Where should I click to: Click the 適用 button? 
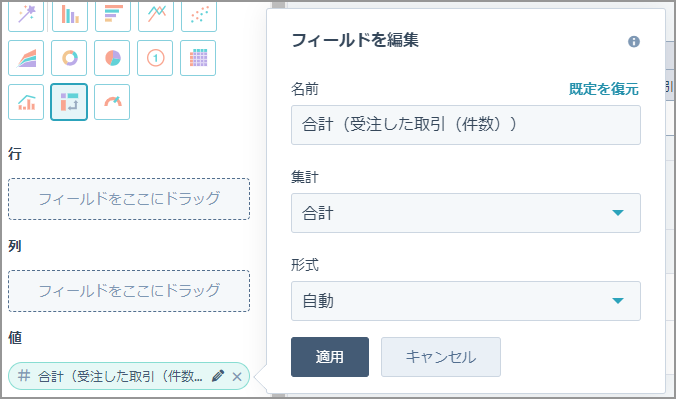330,357
